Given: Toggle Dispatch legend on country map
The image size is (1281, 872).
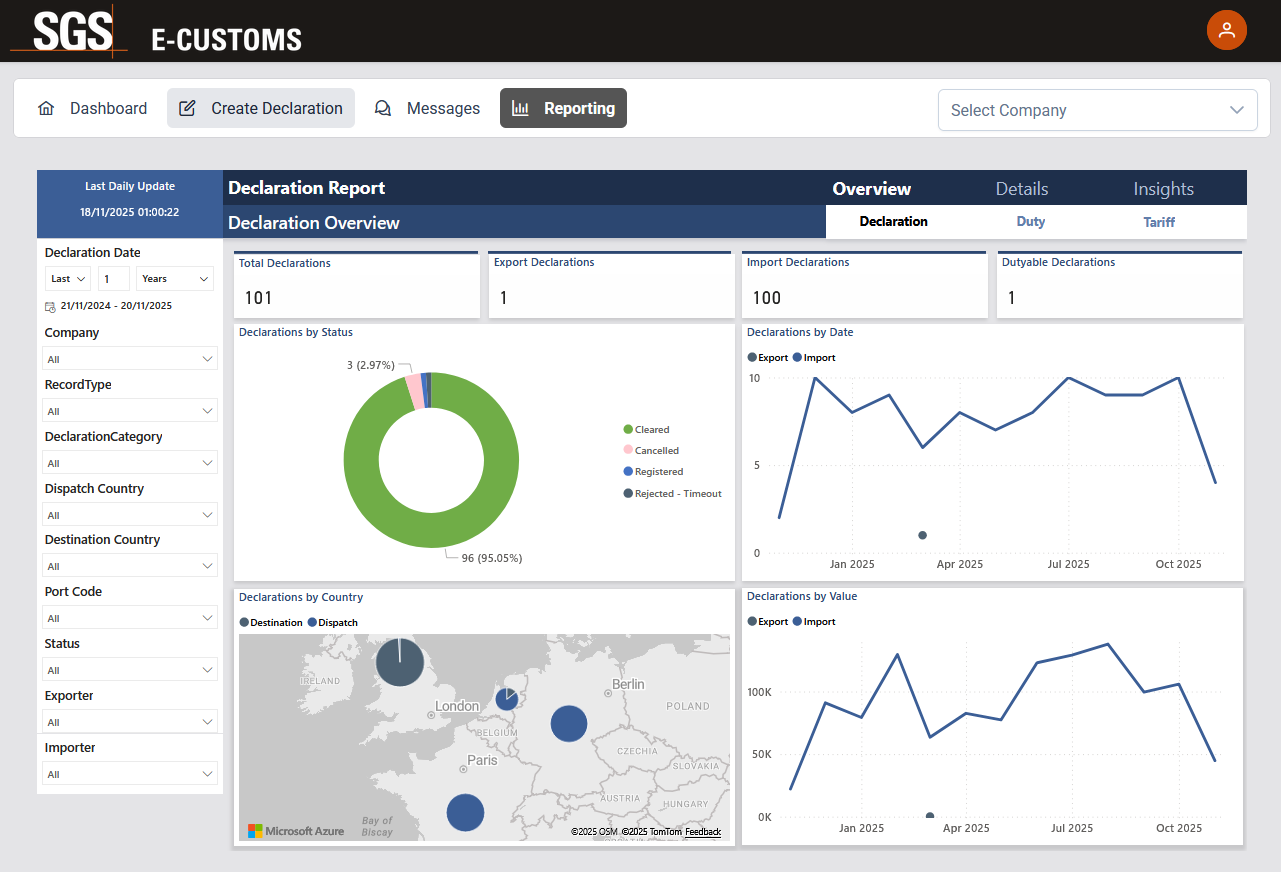Looking at the screenshot, I should (x=337, y=623).
